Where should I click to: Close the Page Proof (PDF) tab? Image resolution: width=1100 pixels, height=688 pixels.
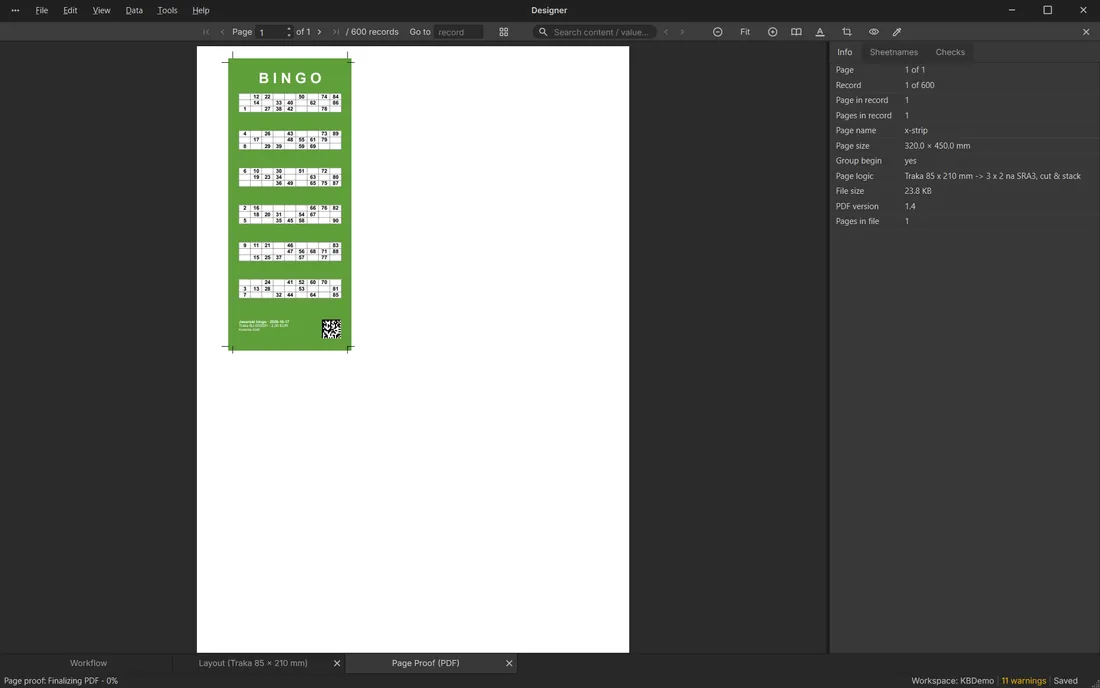(x=509, y=663)
